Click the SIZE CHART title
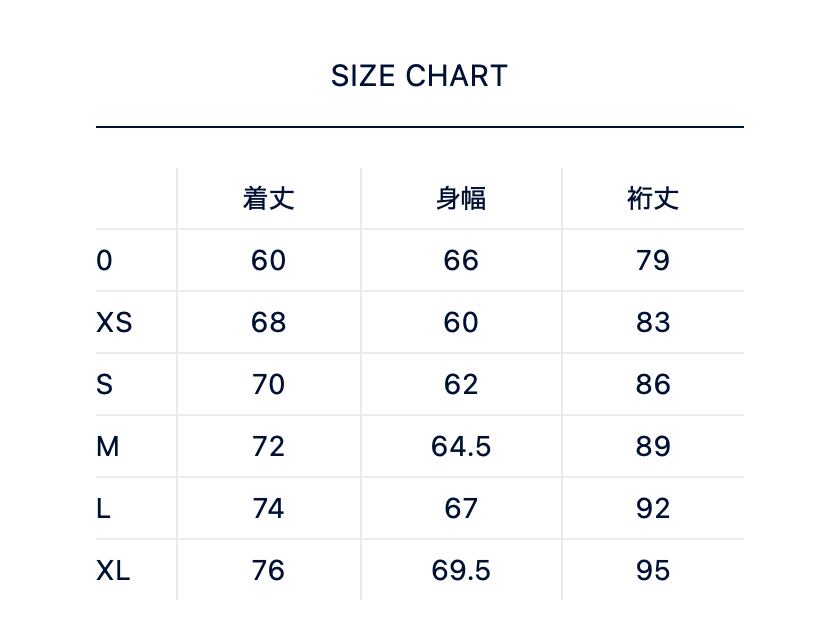 pos(419,76)
